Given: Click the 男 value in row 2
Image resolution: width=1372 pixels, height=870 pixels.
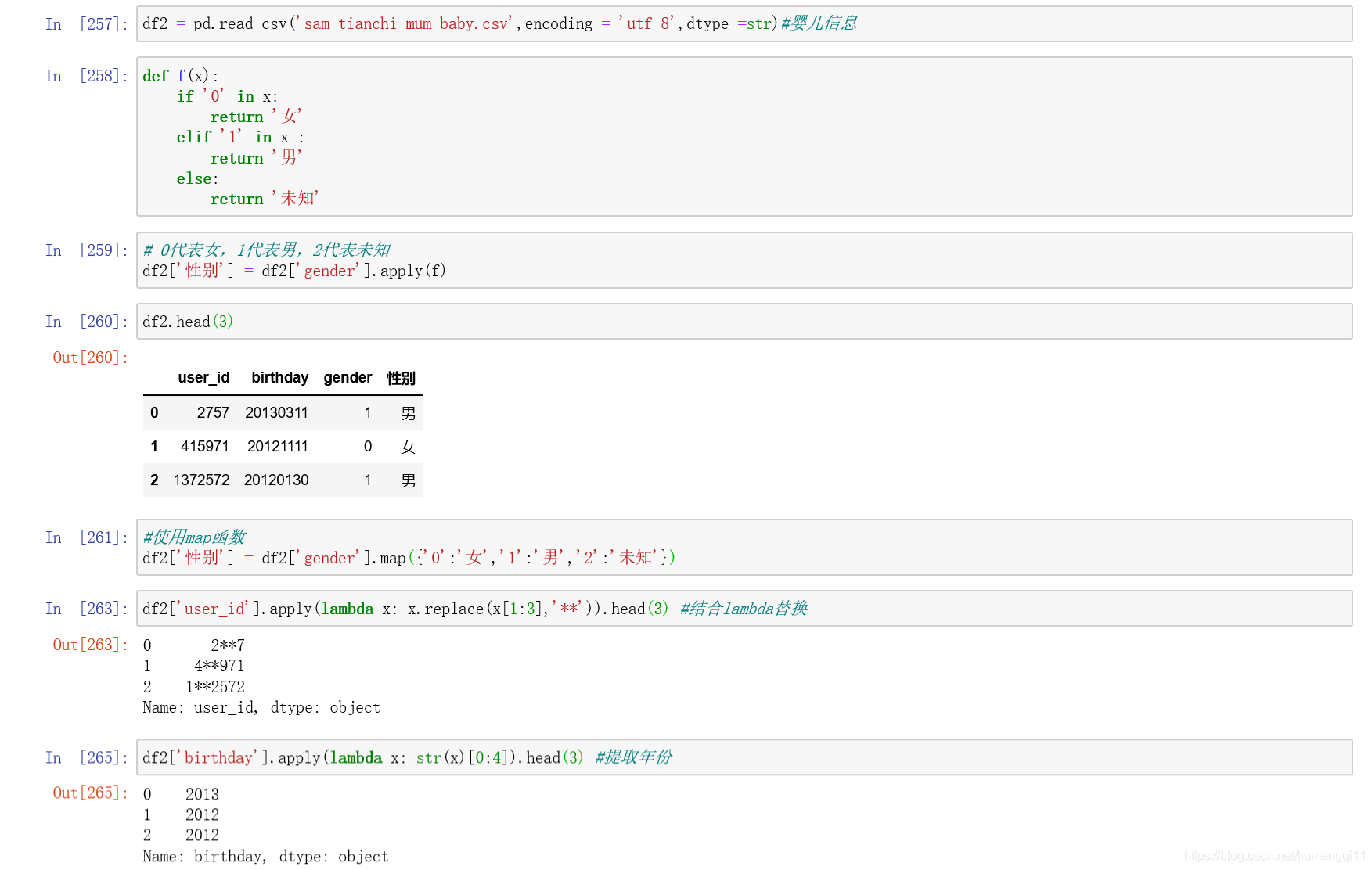Looking at the screenshot, I should 408,480.
